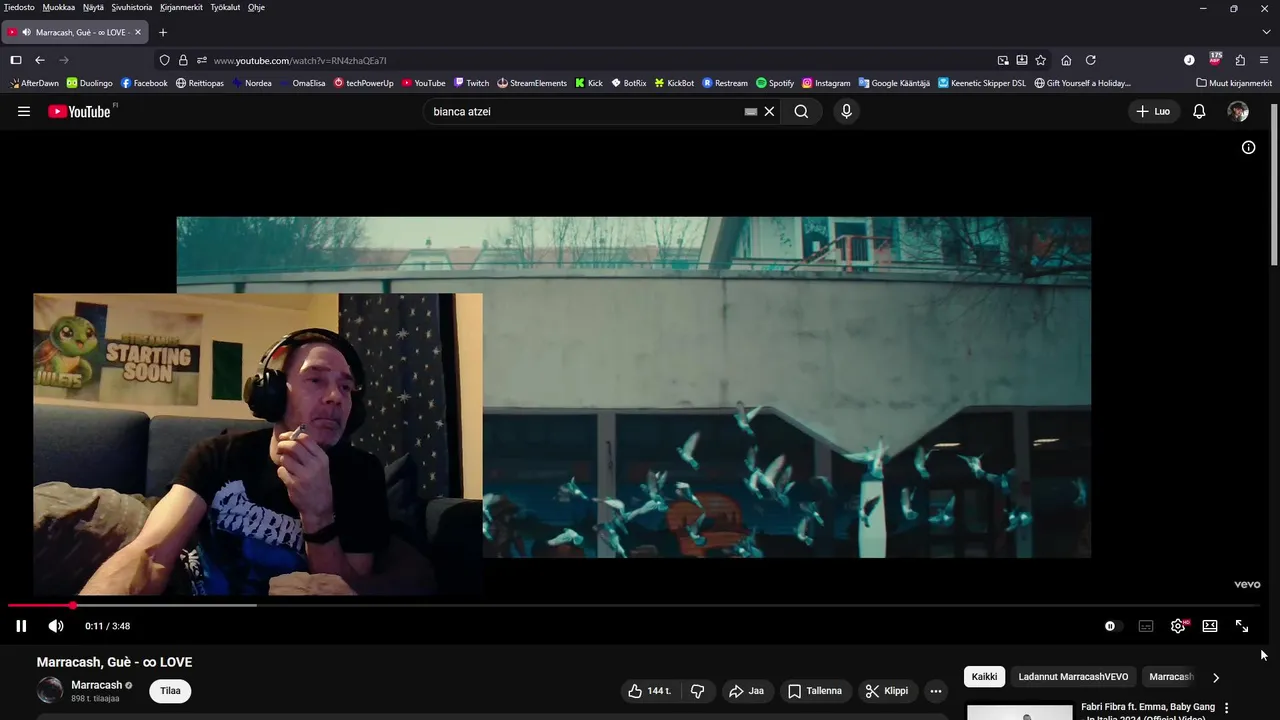Screen dimensions: 1280x720
Task: Select the Kaikki filter chip
Action: (985, 677)
